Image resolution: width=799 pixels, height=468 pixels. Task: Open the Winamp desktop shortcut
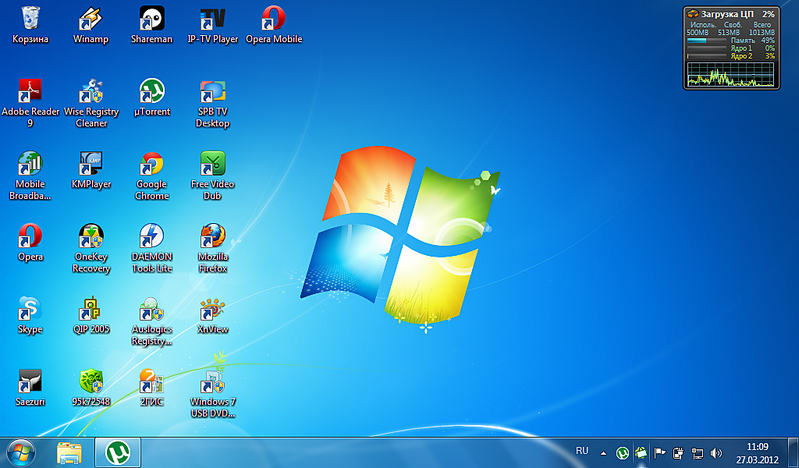click(x=90, y=20)
